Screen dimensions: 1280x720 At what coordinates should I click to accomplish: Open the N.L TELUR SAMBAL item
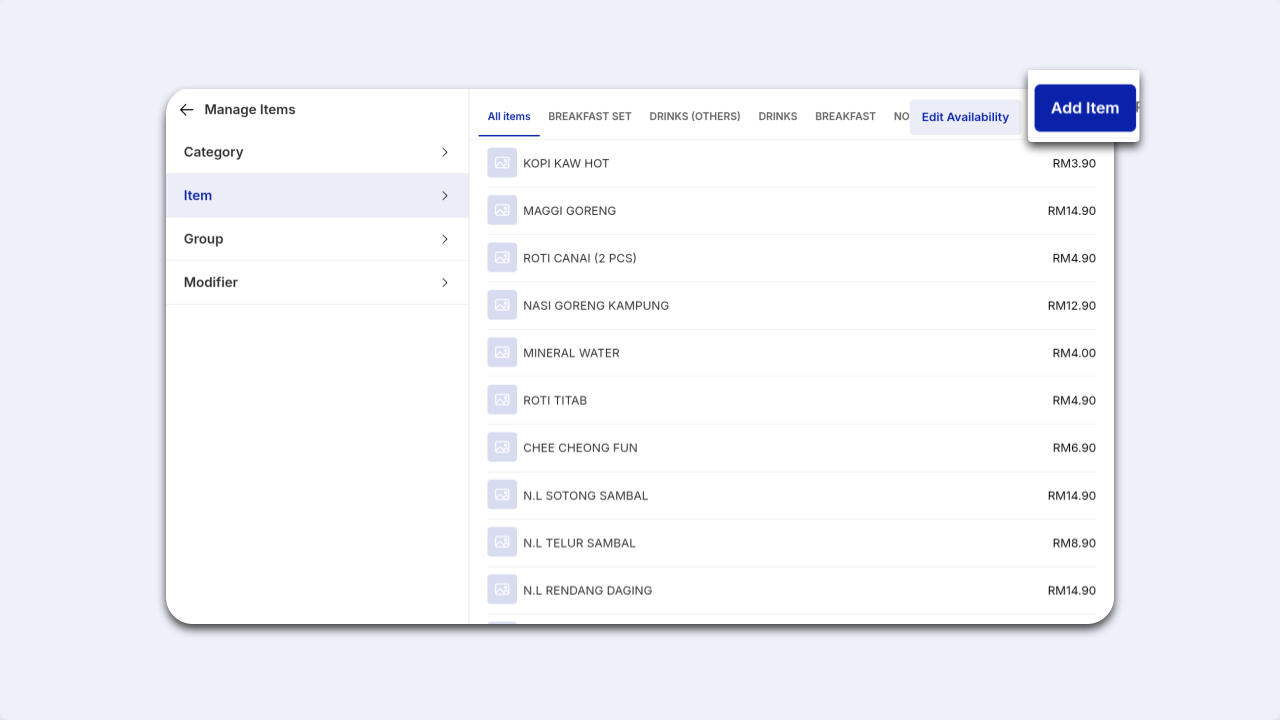(x=792, y=543)
